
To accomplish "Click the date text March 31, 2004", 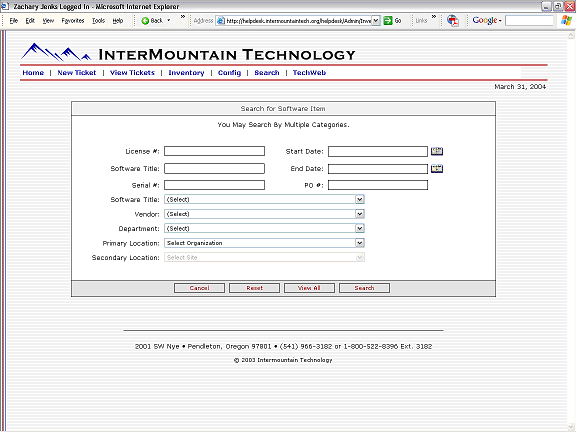I will (x=520, y=87).
